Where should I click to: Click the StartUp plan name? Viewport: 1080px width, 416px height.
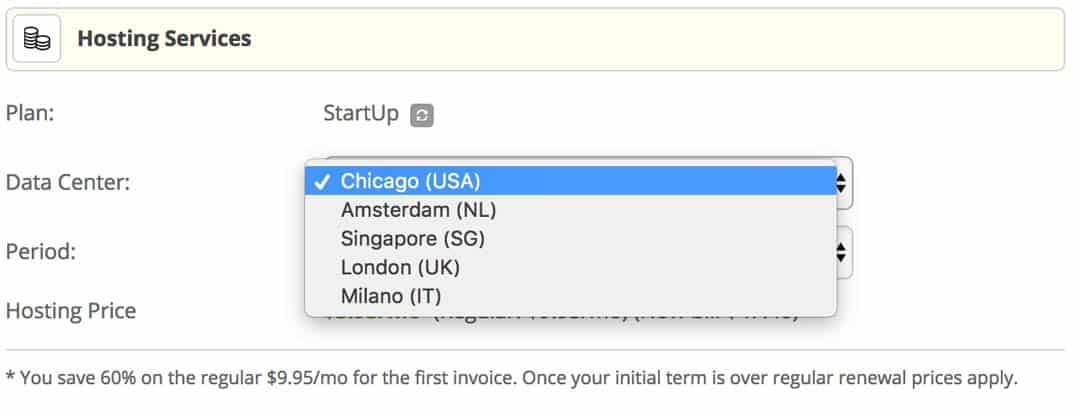[x=361, y=113]
